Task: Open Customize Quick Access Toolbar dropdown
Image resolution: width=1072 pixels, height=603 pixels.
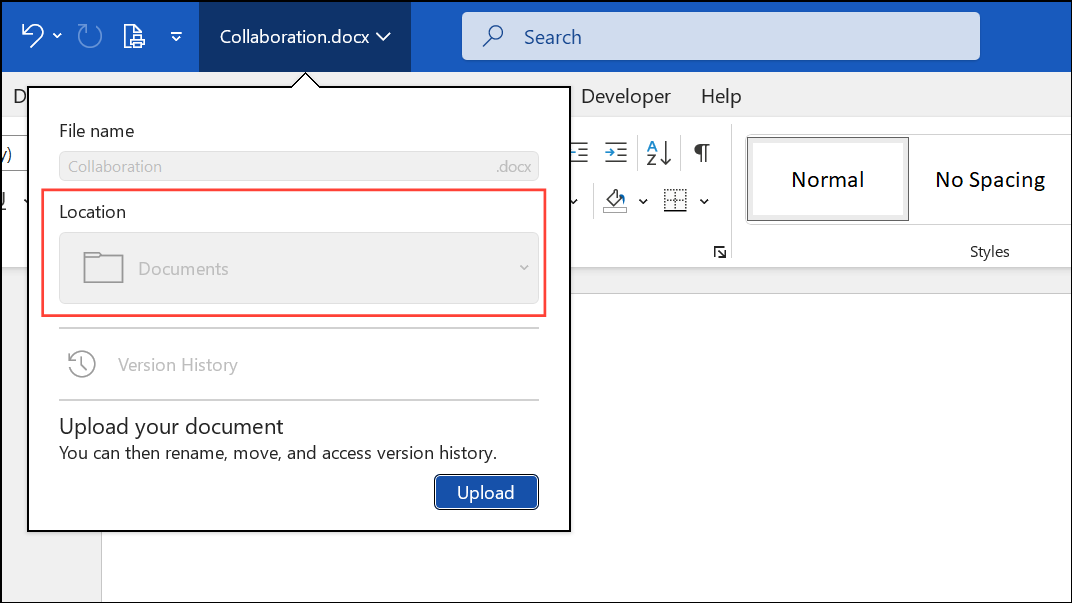Action: click(176, 36)
